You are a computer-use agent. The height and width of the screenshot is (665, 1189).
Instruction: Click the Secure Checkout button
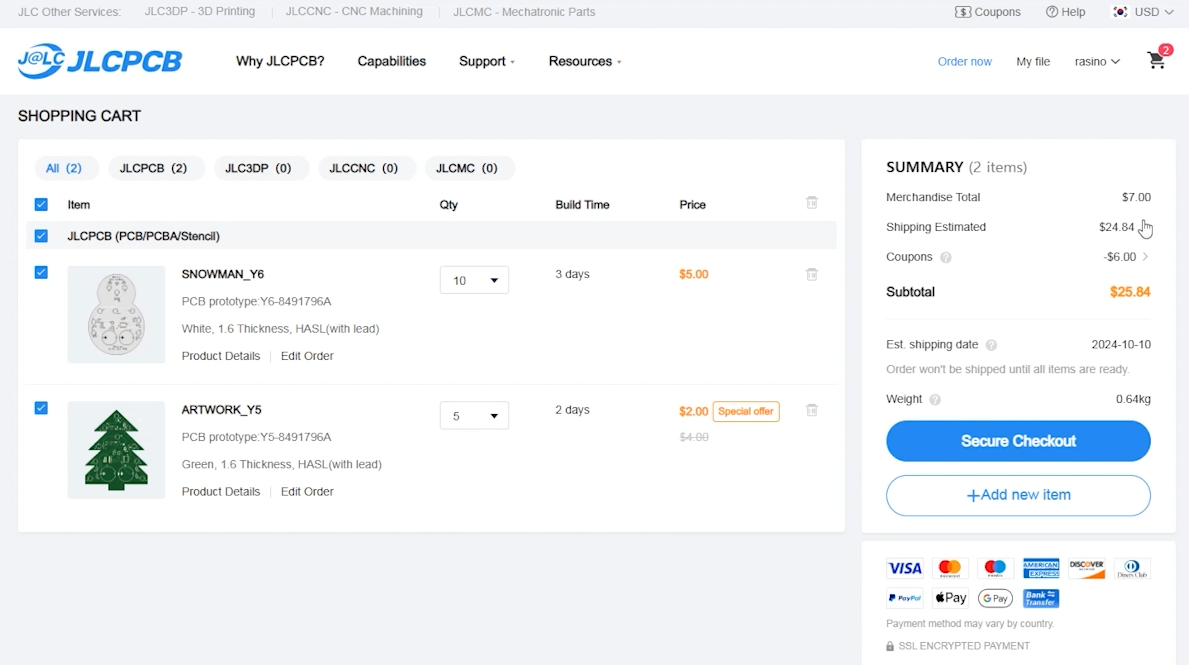(1018, 441)
